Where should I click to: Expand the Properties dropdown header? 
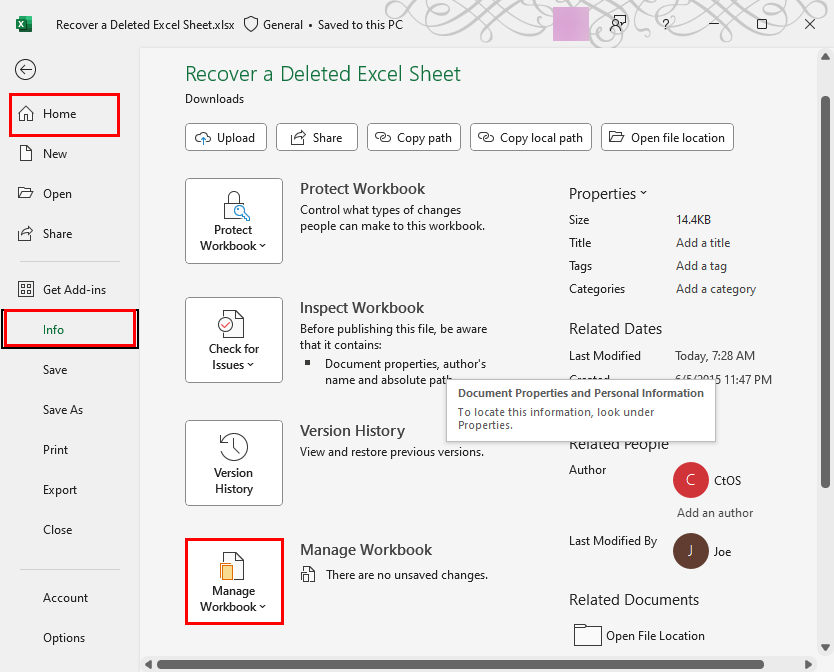(x=608, y=194)
